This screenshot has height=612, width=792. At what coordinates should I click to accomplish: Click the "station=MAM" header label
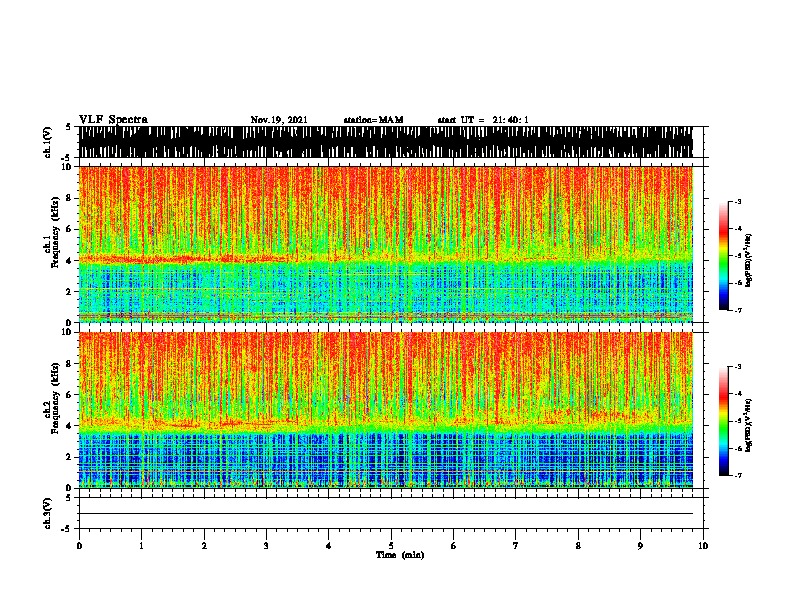coord(373,120)
